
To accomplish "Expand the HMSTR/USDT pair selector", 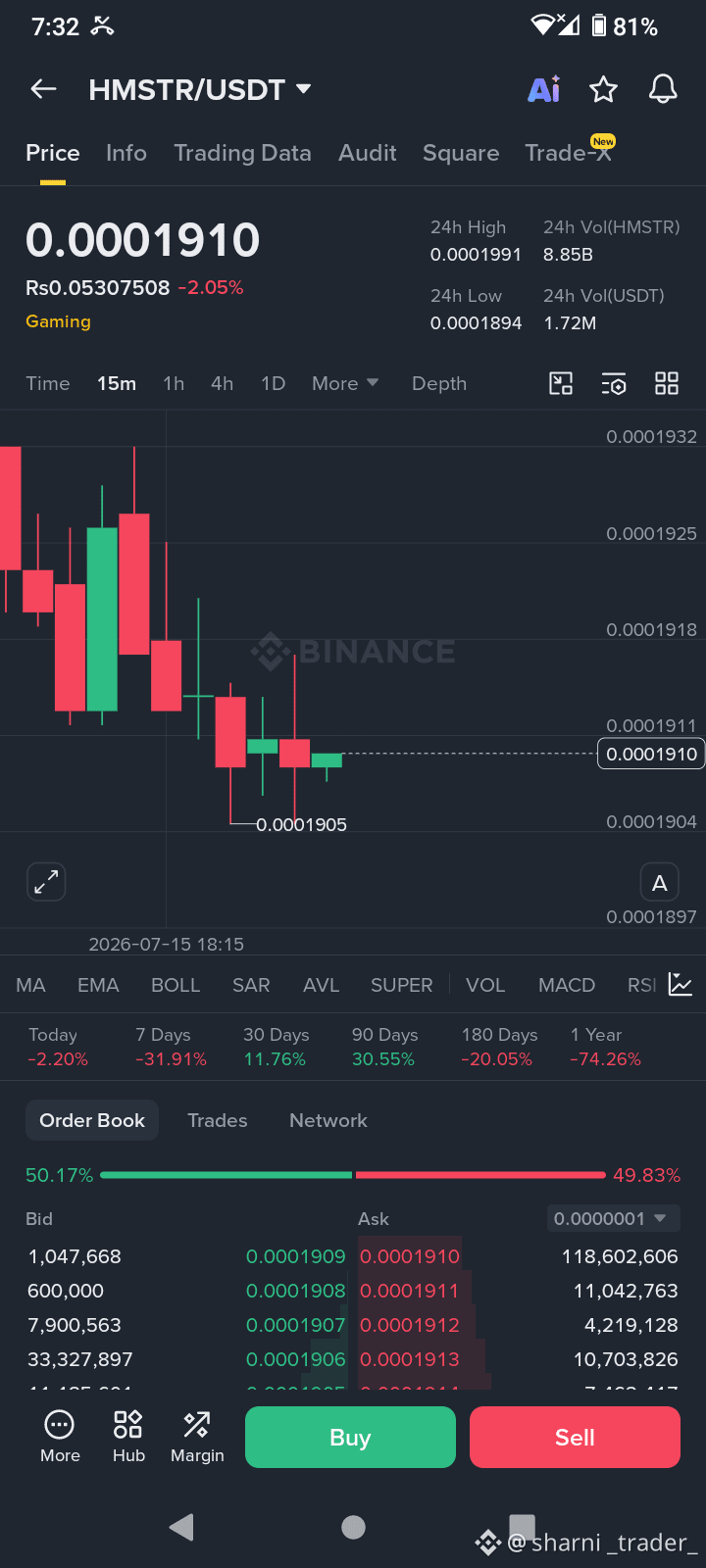I will (x=200, y=90).
